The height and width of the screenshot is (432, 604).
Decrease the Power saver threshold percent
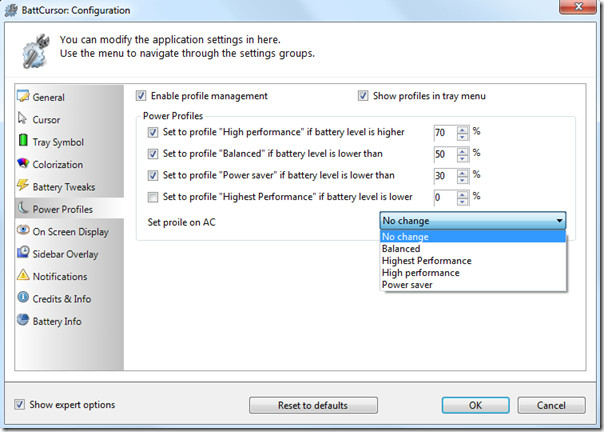pyautogui.click(x=462, y=180)
